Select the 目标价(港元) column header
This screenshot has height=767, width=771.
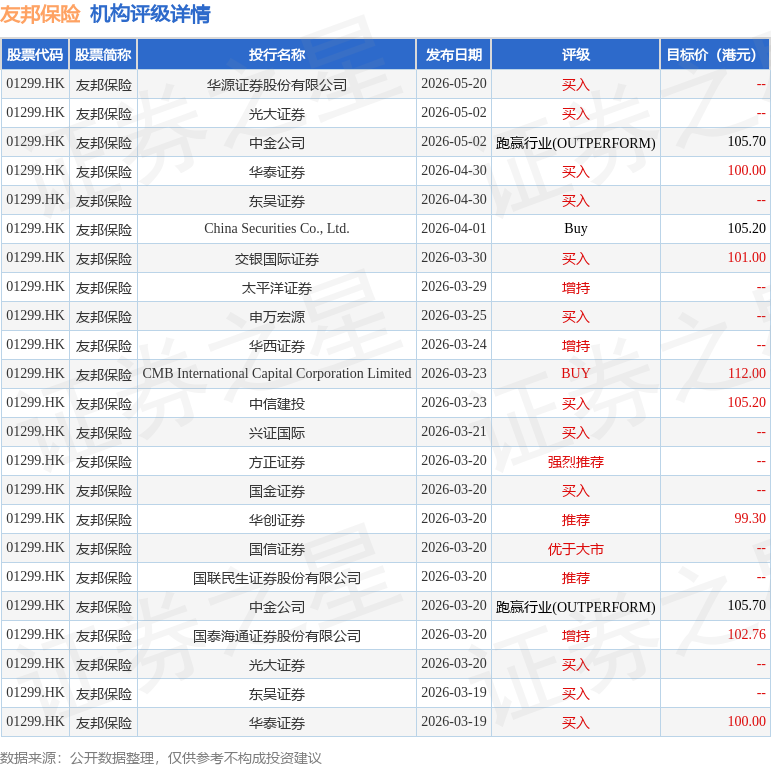tap(715, 55)
